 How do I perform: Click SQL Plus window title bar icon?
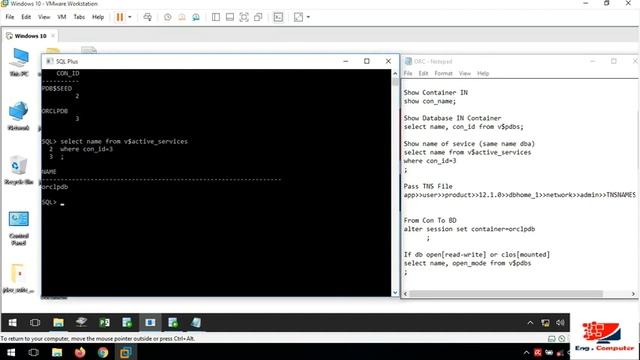[50, 61]
